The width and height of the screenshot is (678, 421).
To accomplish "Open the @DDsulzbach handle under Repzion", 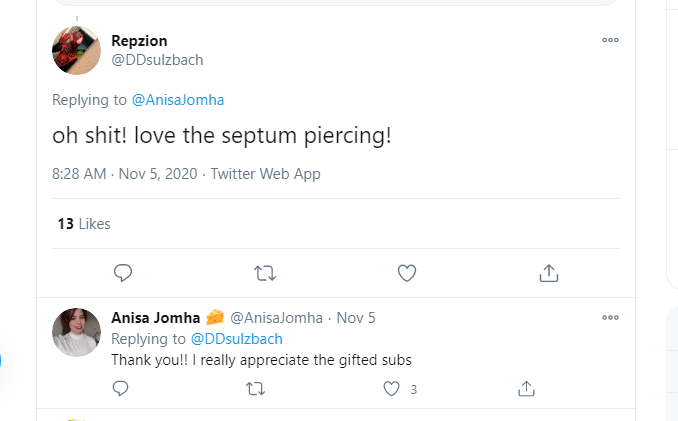I will (157, 60).
